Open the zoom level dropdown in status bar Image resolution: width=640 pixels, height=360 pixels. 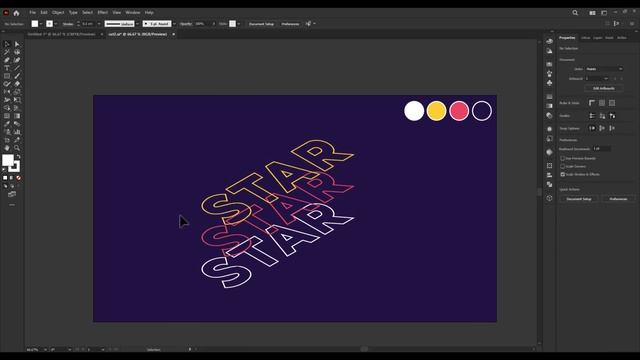tap(45, 349)
